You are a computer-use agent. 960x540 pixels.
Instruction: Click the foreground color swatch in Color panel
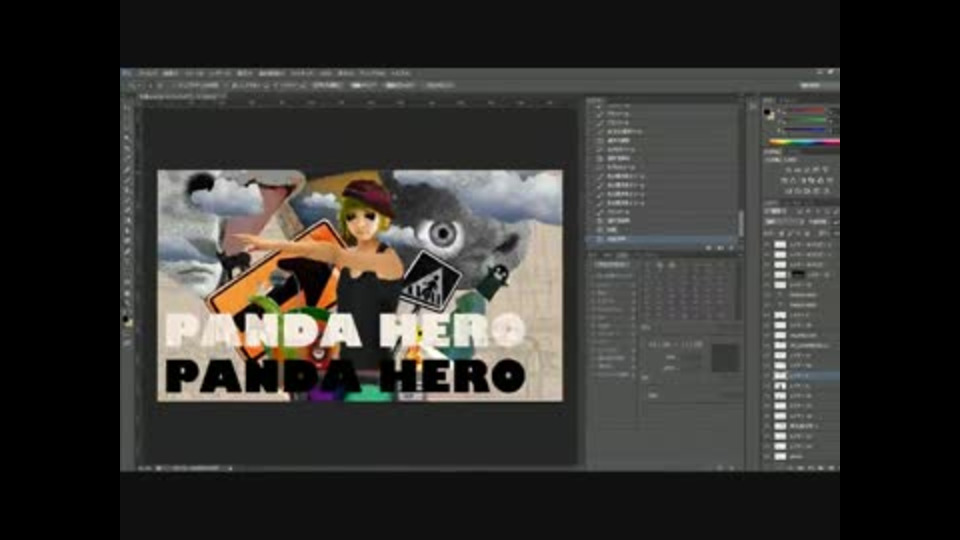coord(767,111)
